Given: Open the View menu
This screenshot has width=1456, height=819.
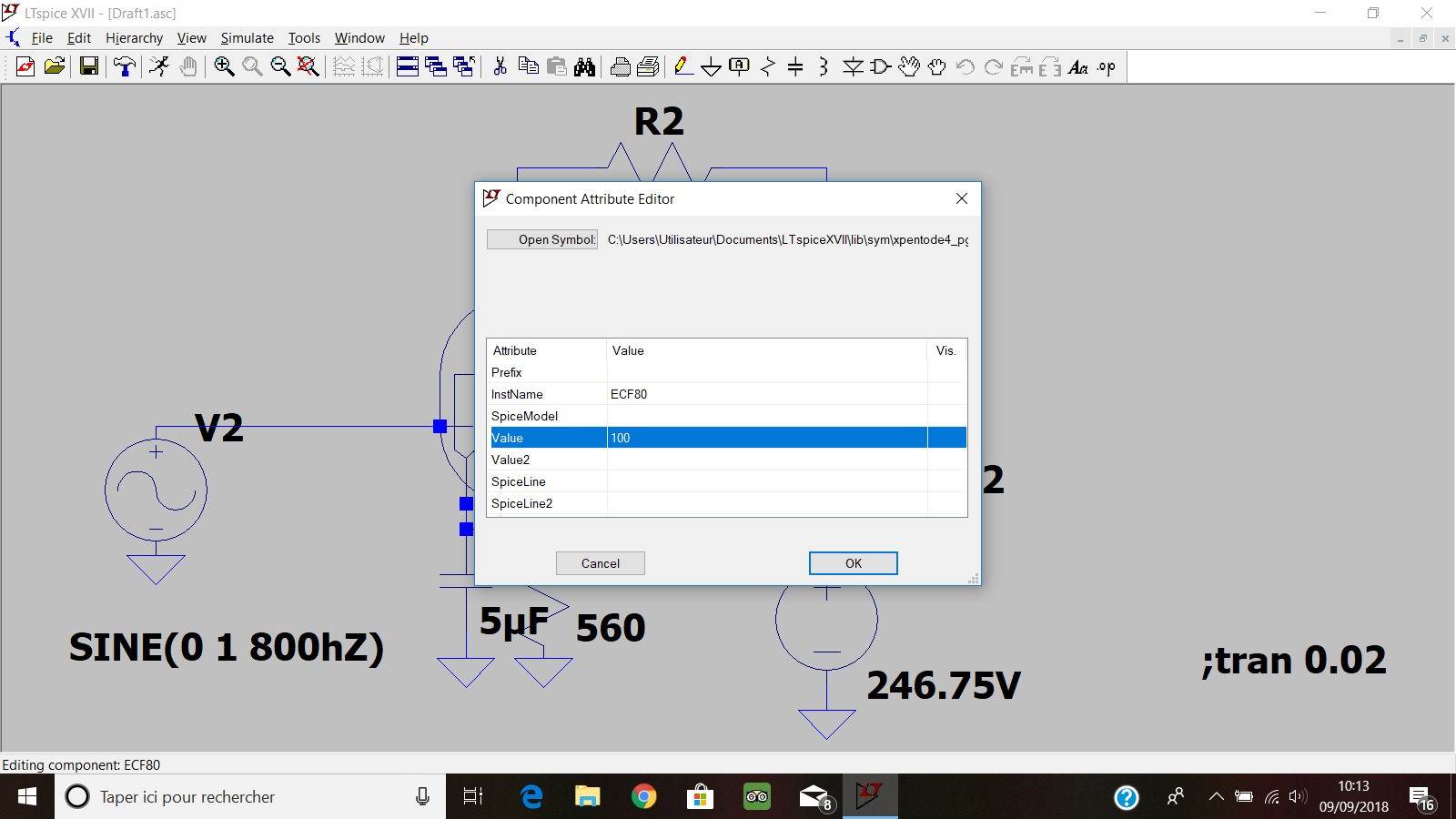Looking at the screenshot, I should (x=191, y=38).
